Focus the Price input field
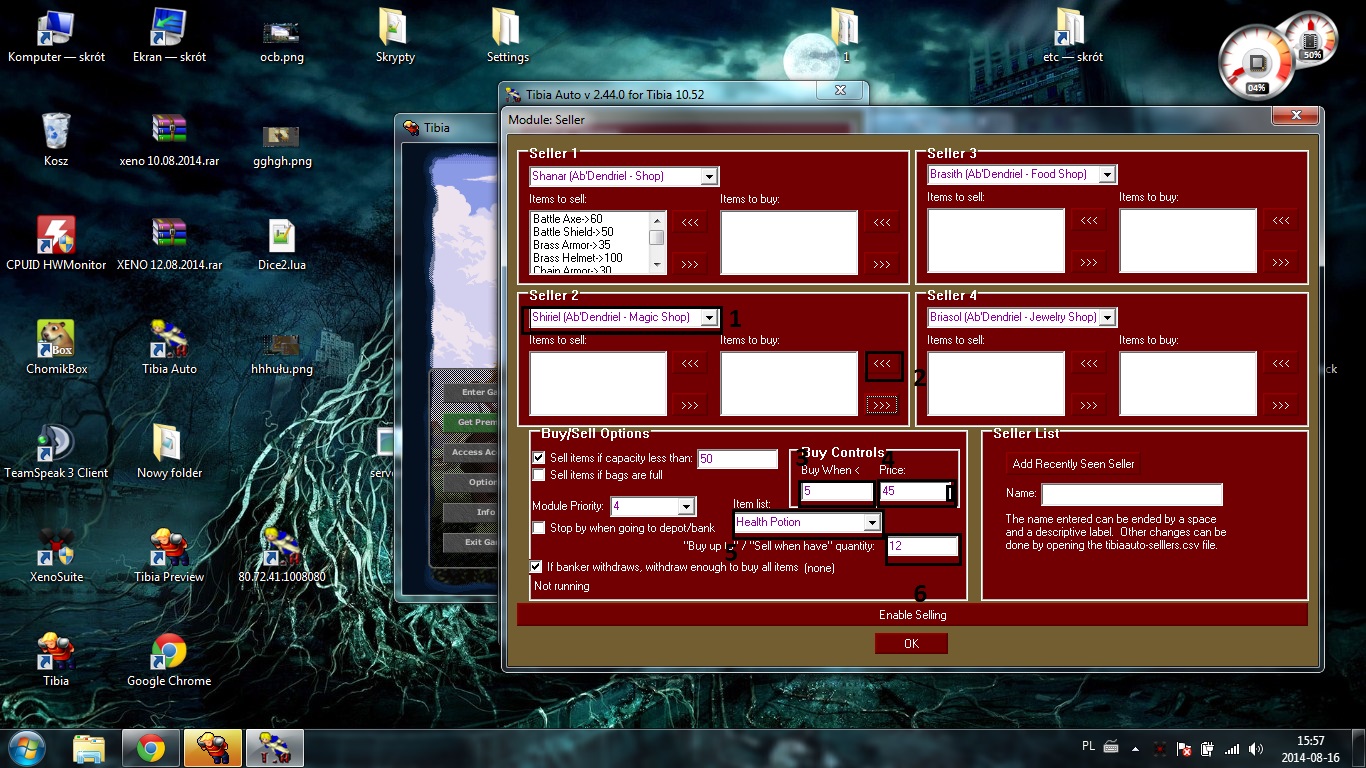Screen dimensions: 1366x768 pyautogui.click(x=916, y=491)
